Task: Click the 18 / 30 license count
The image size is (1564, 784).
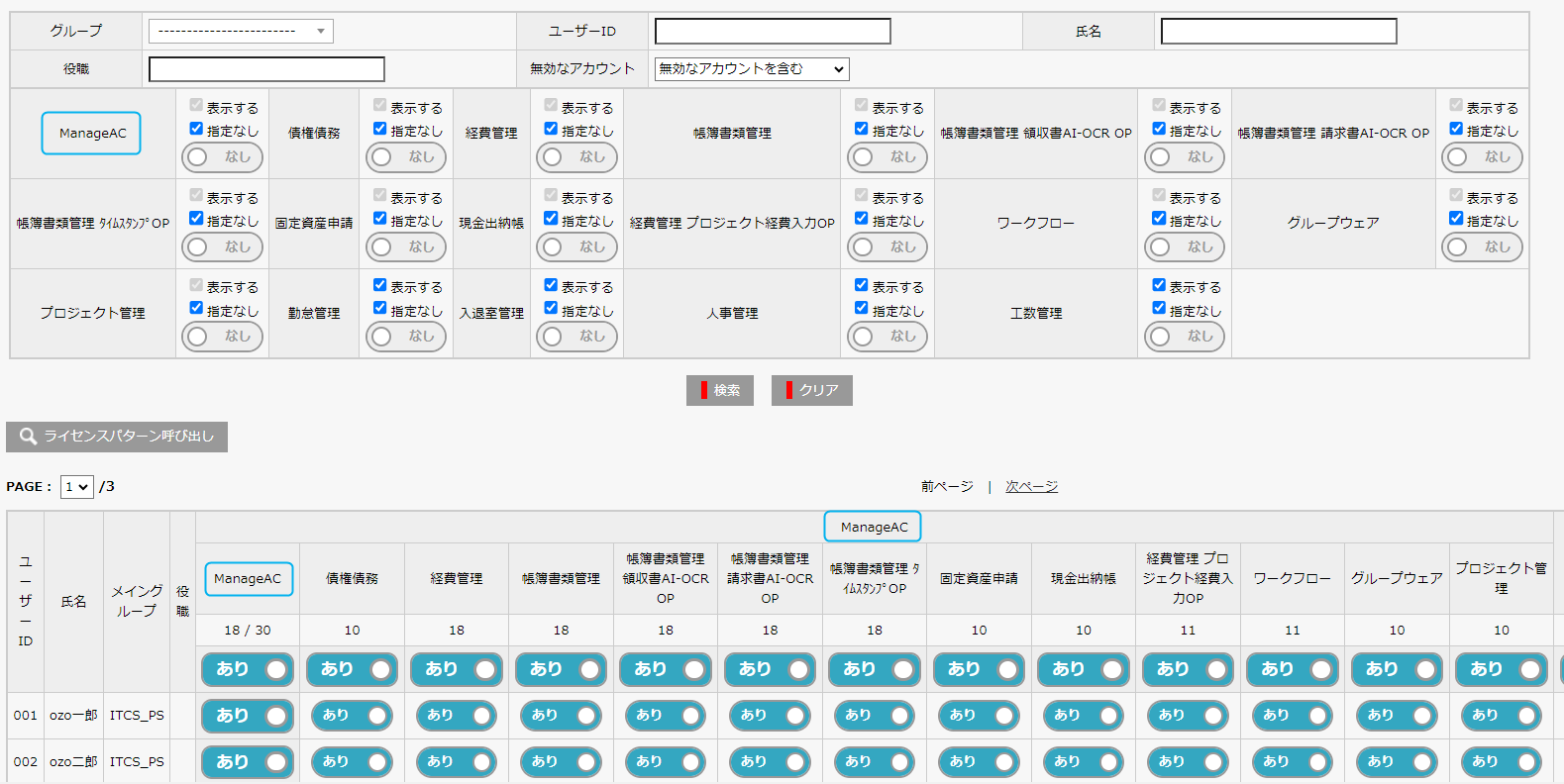Action: [248, 631]
